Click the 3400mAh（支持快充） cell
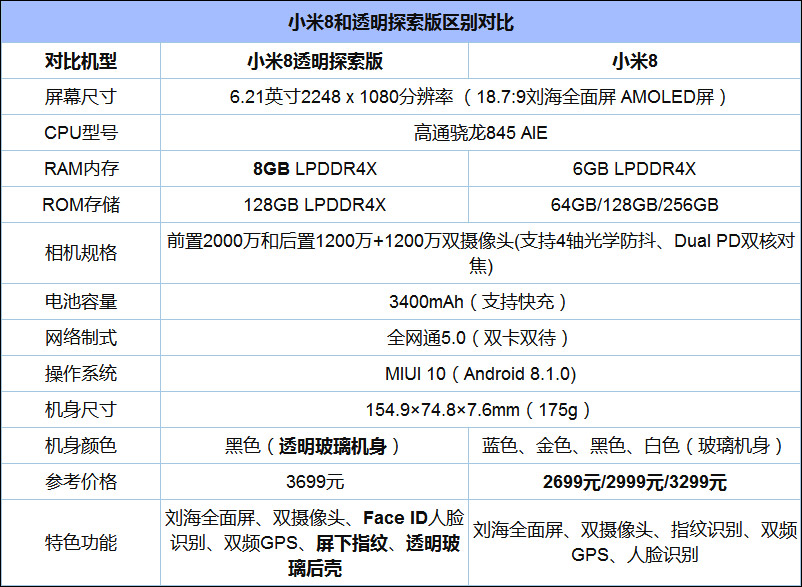This screenshot has width=802, height=587. (x=481, y=302)
